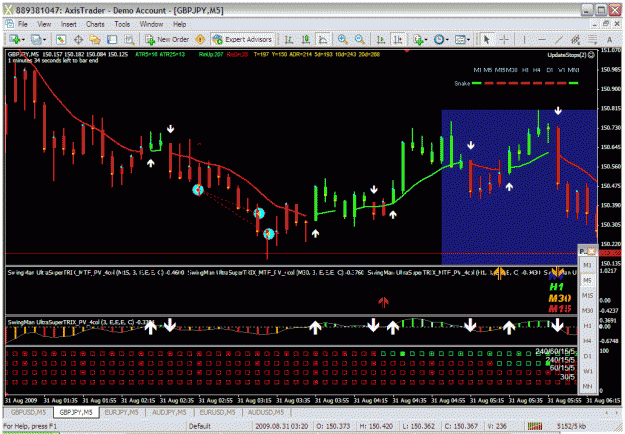Viewport: 625px width, 434px height.
Task: Zoom out of the chart
Action: tap(360, 39)
